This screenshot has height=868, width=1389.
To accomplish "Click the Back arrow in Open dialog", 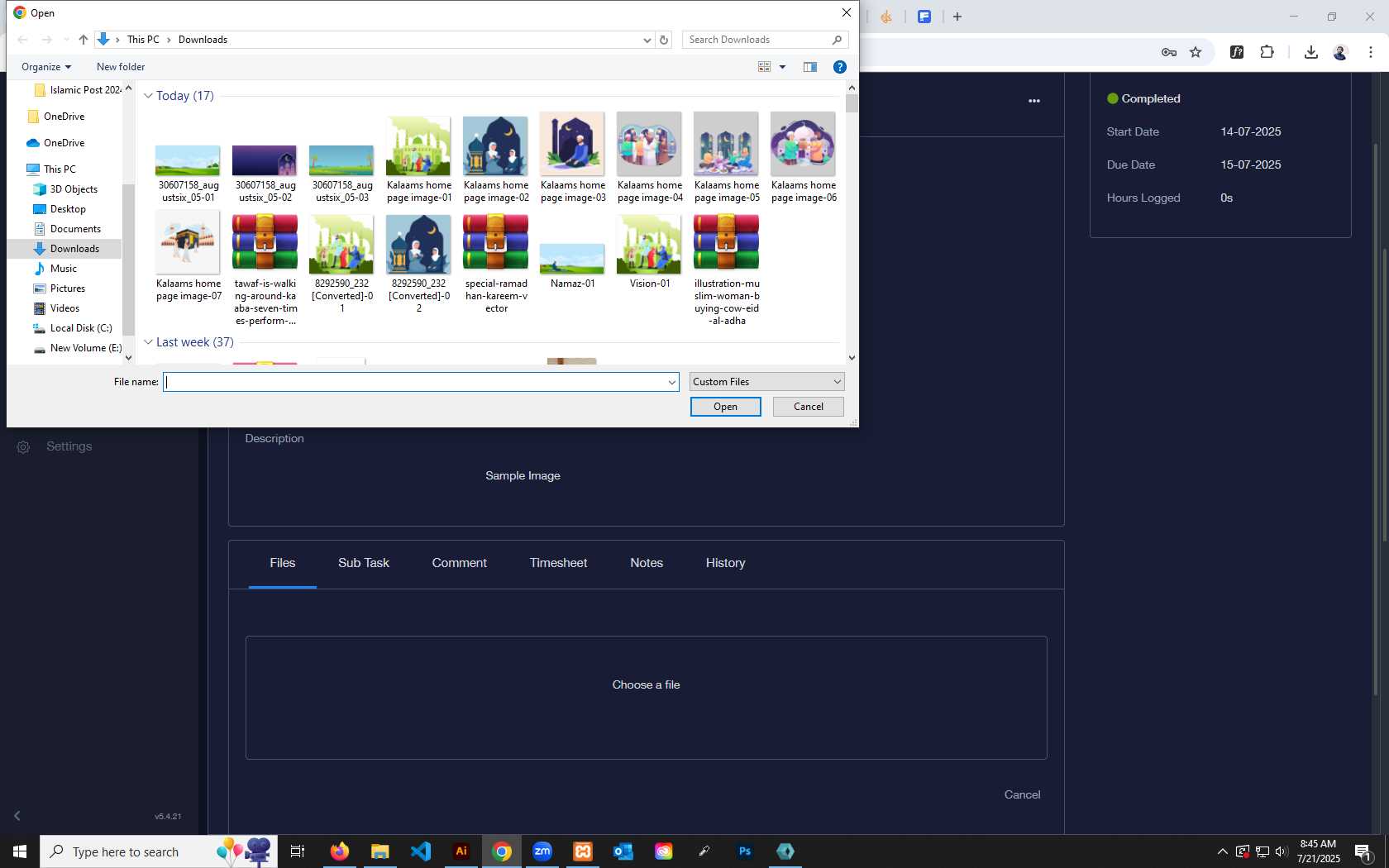I will [23, 40].
